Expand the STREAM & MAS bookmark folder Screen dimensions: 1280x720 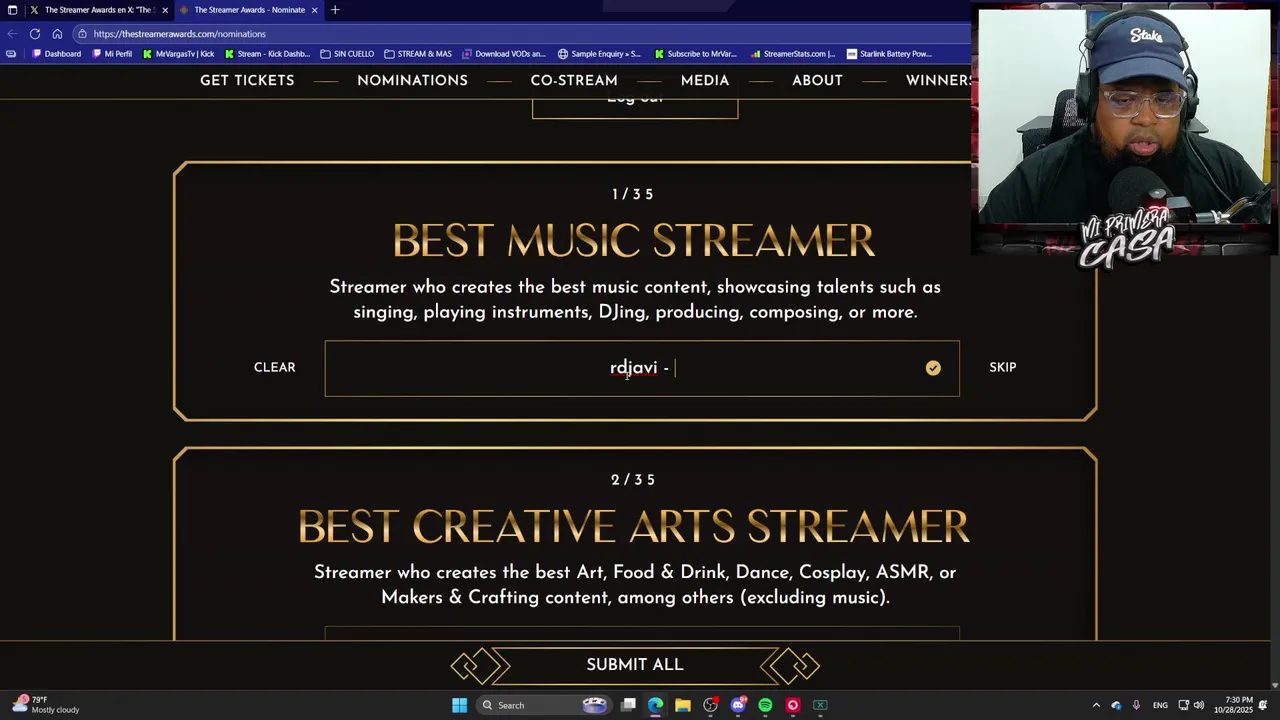pos(418,54)
